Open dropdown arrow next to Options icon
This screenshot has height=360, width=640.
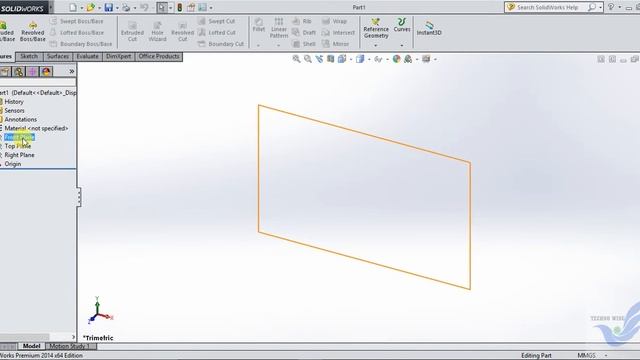click(211, 8)
